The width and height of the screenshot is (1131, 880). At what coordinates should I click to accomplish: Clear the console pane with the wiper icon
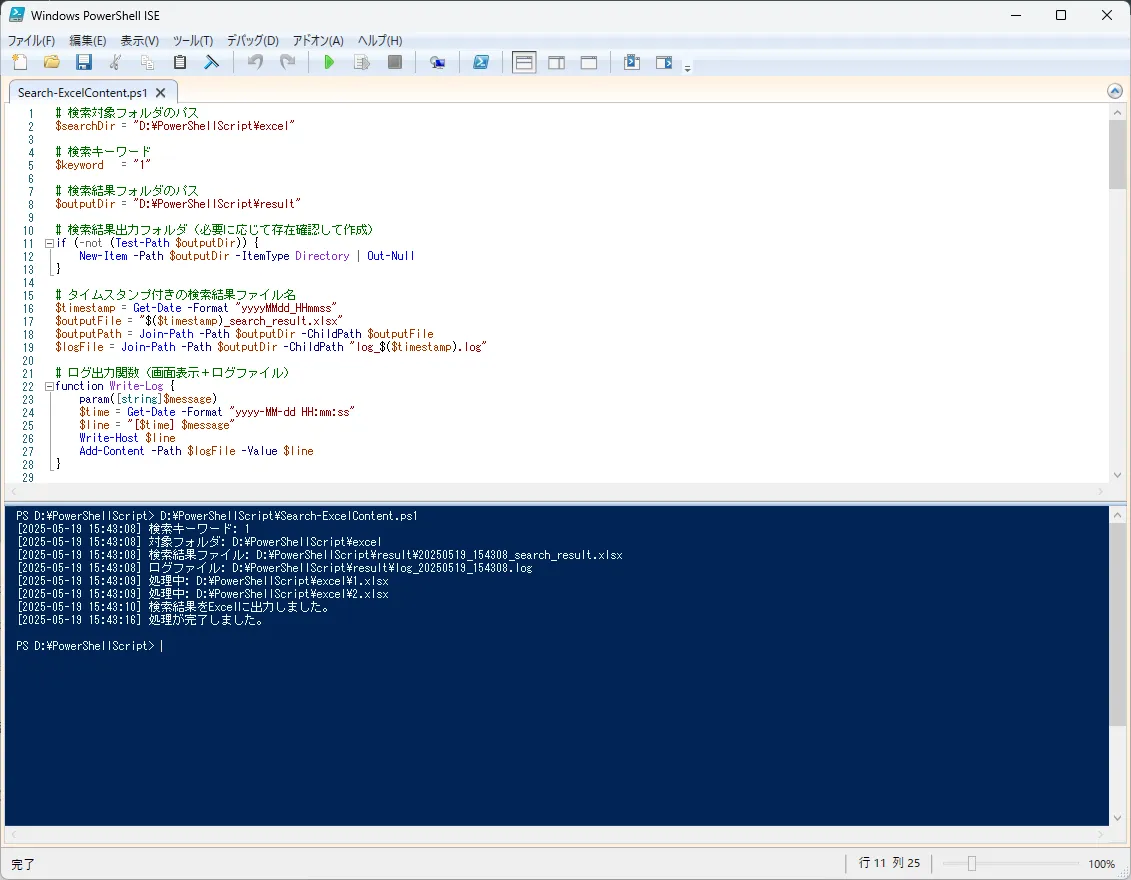(211, 62)
